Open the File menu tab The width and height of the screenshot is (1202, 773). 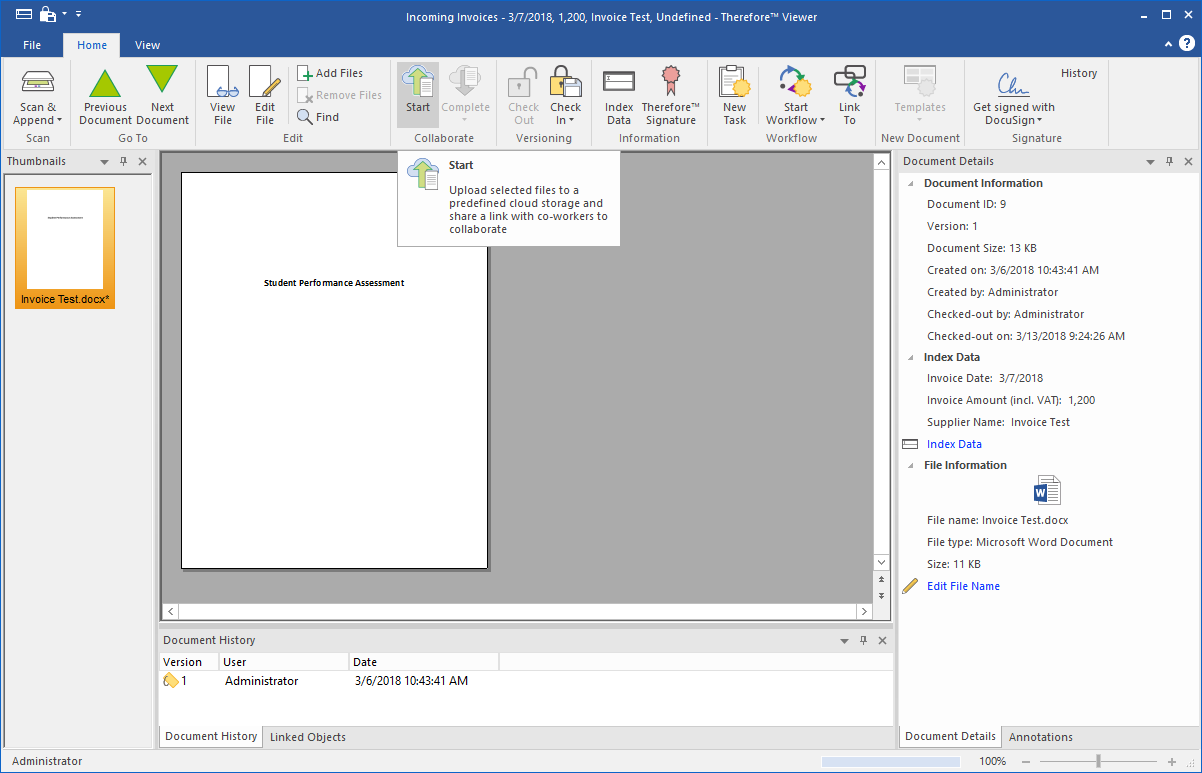click(x=32, y=45)
